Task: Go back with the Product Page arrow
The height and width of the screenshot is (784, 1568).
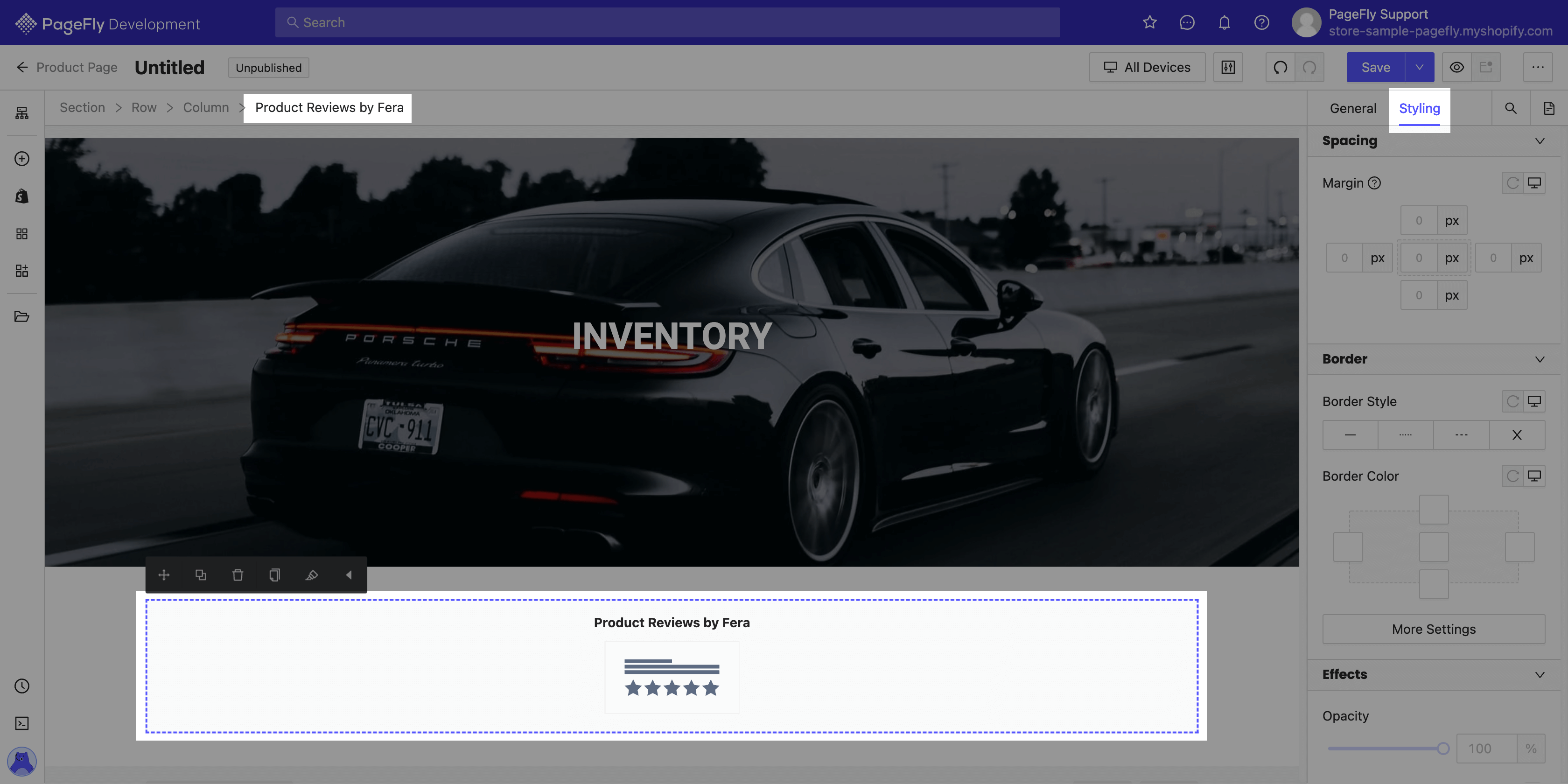Action: point(22,67)
